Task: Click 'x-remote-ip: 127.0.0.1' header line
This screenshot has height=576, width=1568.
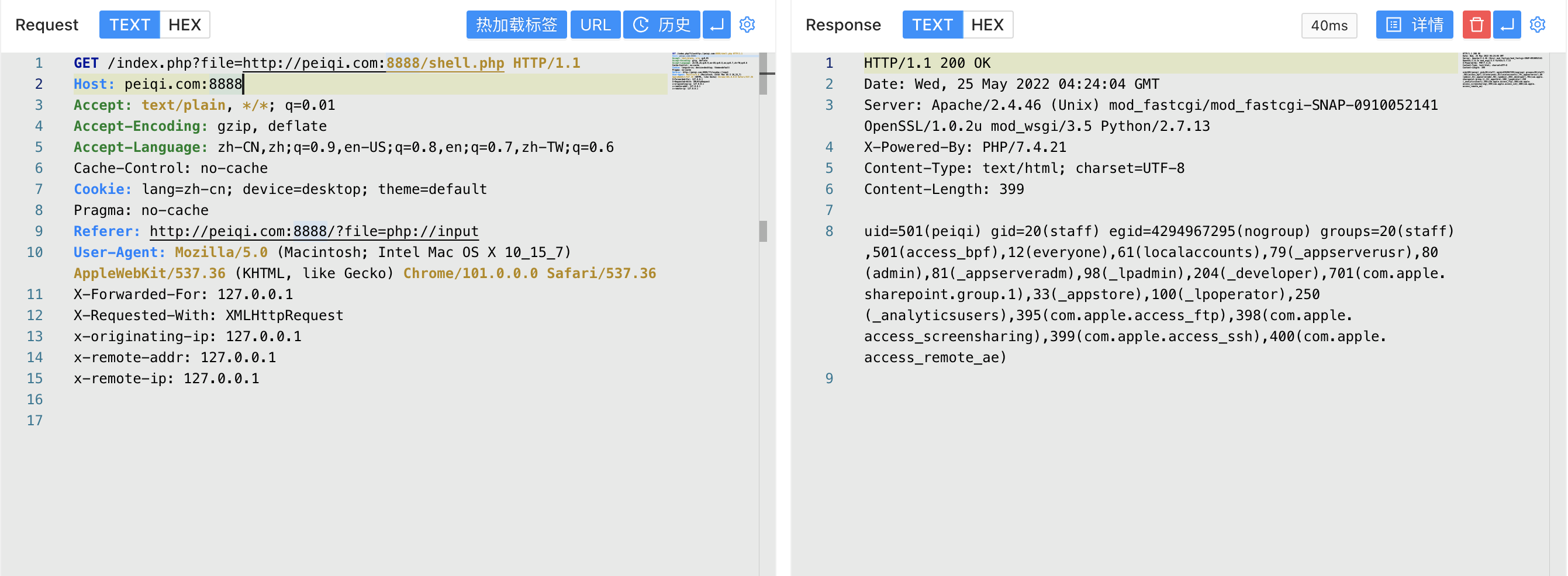Action: click(167, 379)
